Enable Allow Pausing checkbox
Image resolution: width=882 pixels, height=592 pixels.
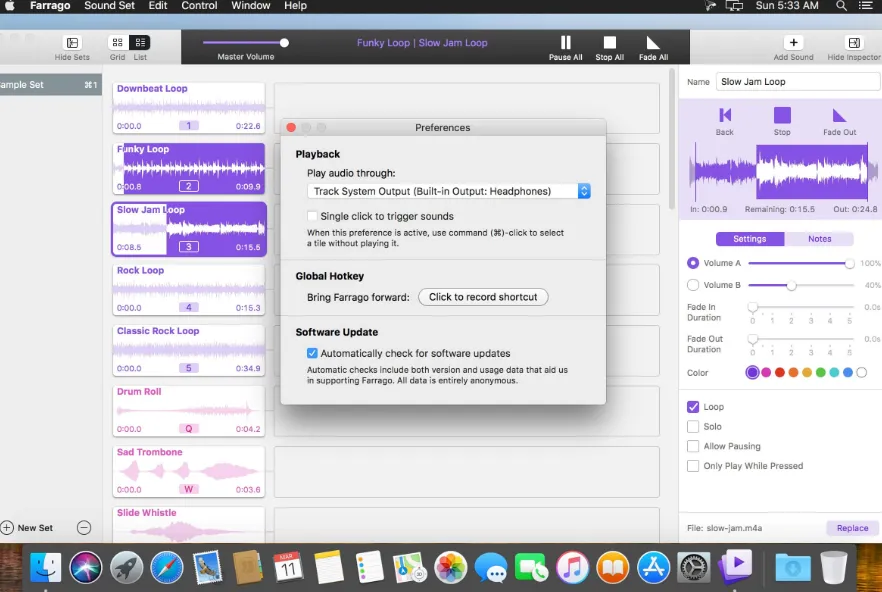[x=693, y=446]
